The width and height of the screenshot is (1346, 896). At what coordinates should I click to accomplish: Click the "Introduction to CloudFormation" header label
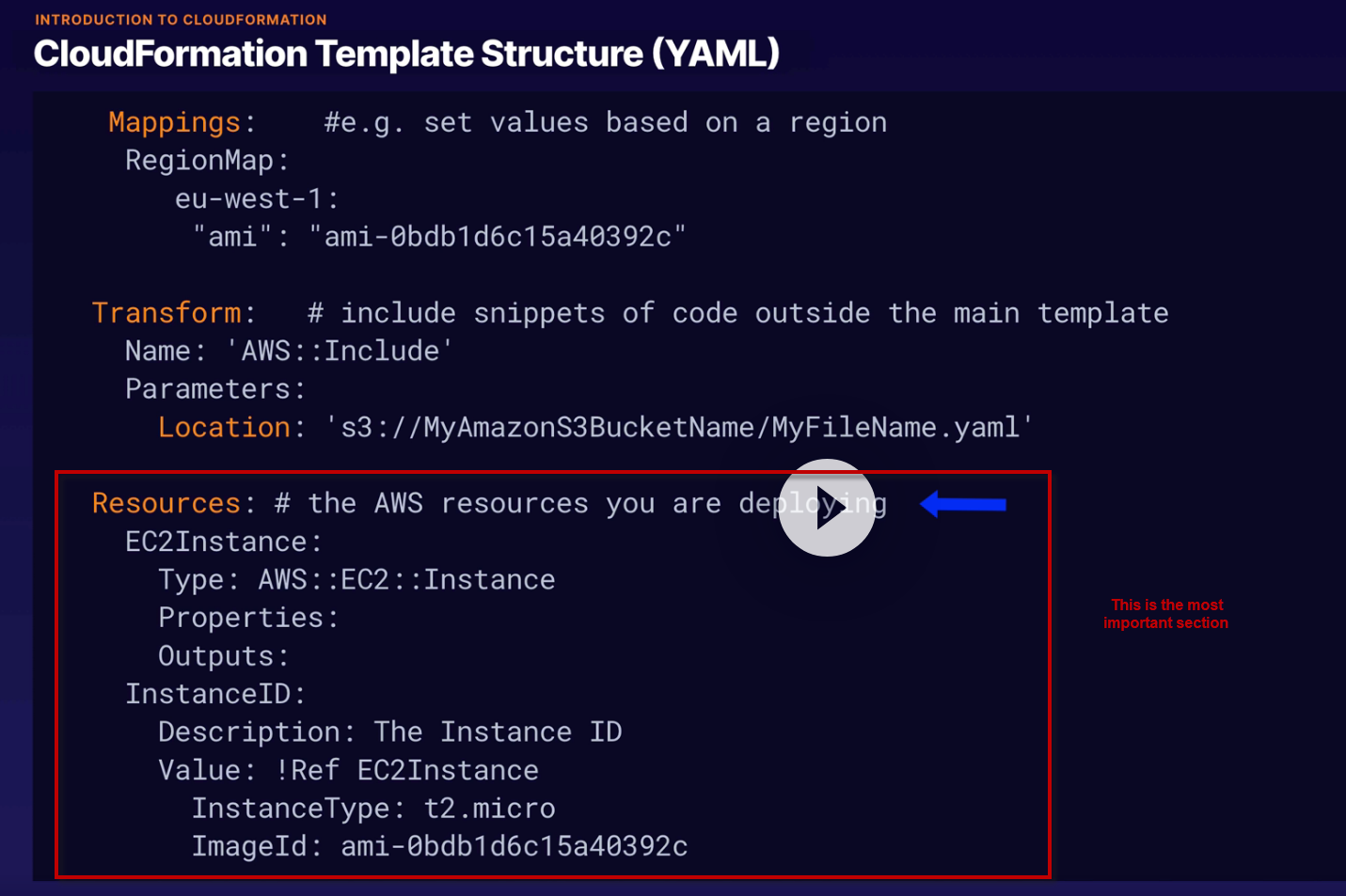pyautogui.click(x=181, y=20)
